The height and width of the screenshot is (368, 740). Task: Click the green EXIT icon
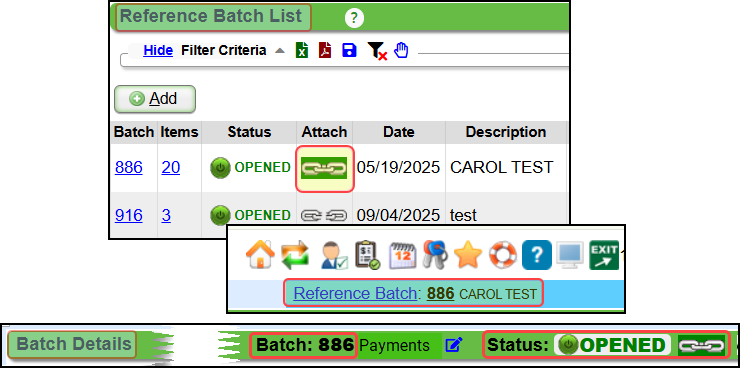coord(604,255)
